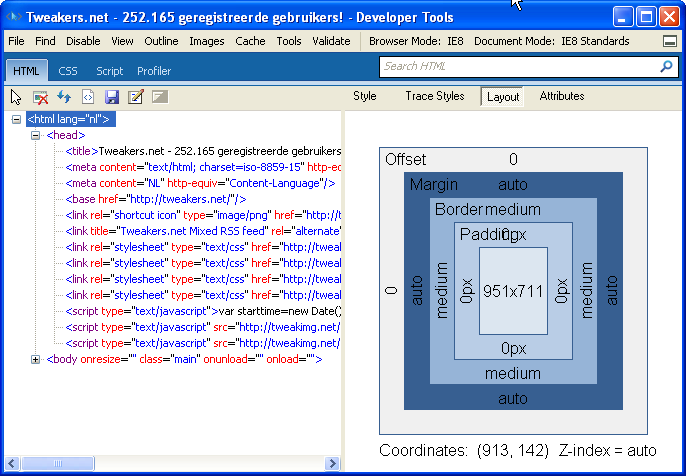Select the <title> Tweakers.net row
Viewport: 686px width, 476px height.
click(203, 151)
